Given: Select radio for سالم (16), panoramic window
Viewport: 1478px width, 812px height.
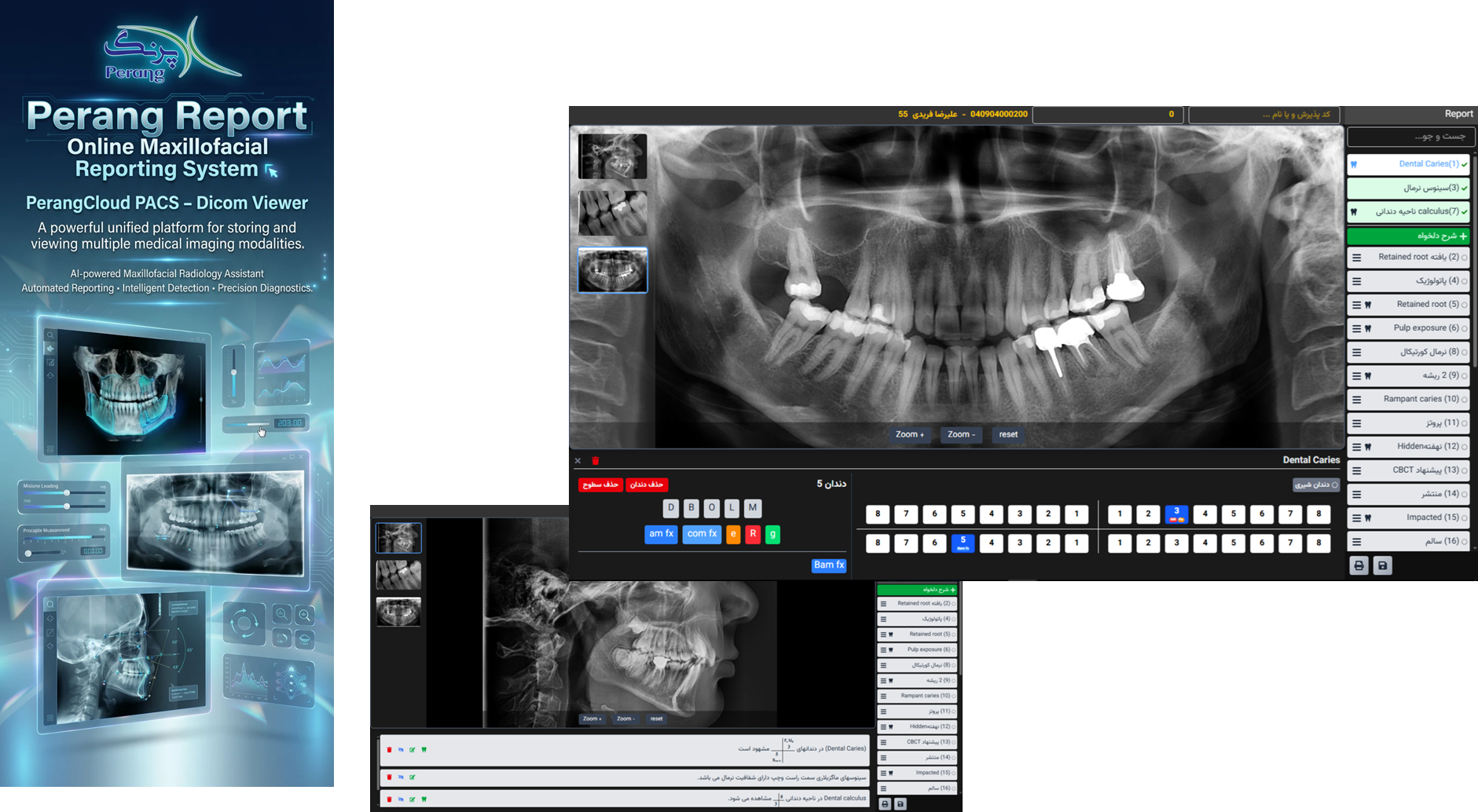Looking at the screenshot, I should tap(1465, 542).
